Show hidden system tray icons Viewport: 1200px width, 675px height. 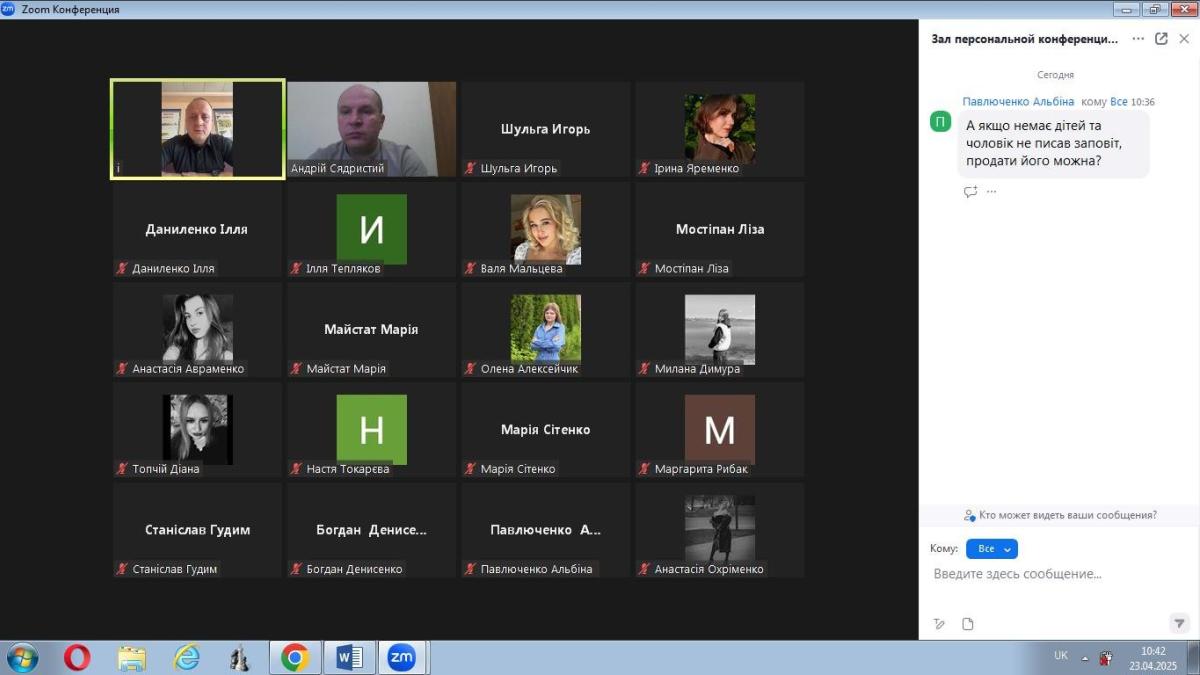(x=1085, y=658)
